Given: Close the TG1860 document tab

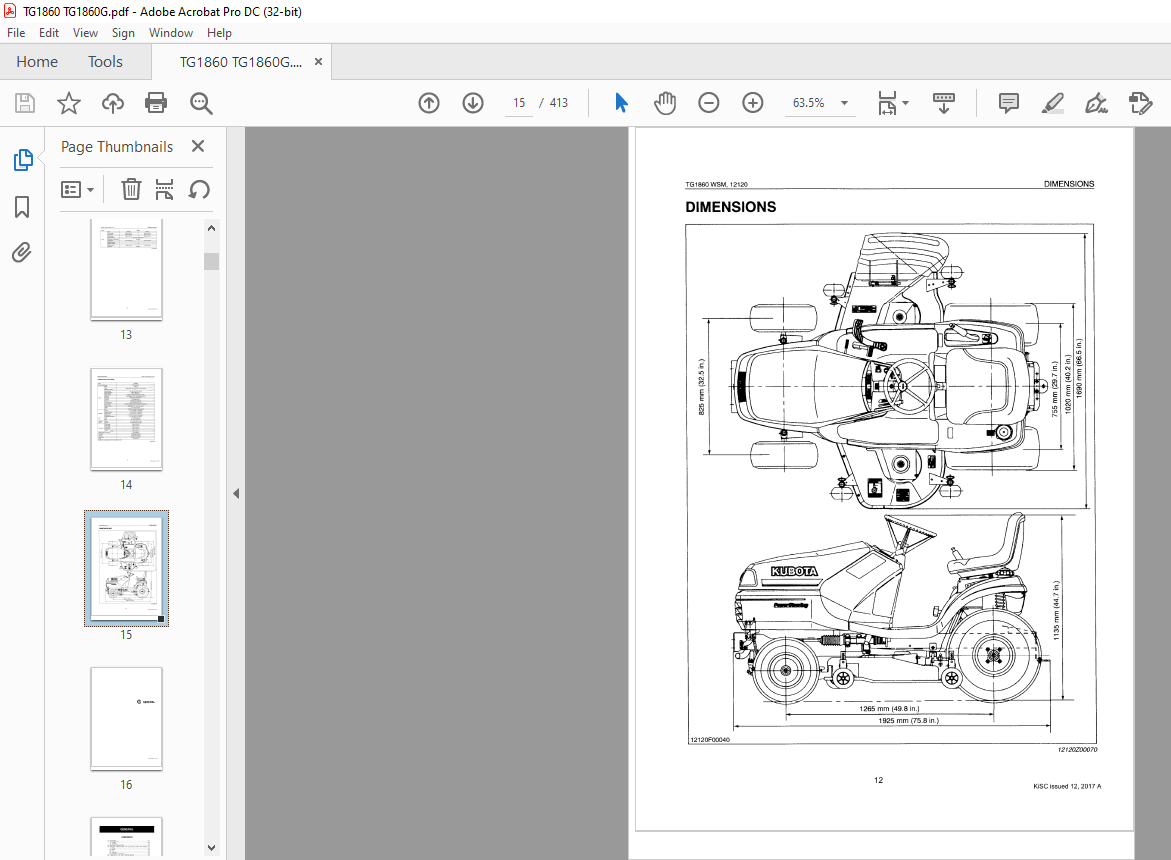Looking at the screenshot, I should [x=318, y=62].
